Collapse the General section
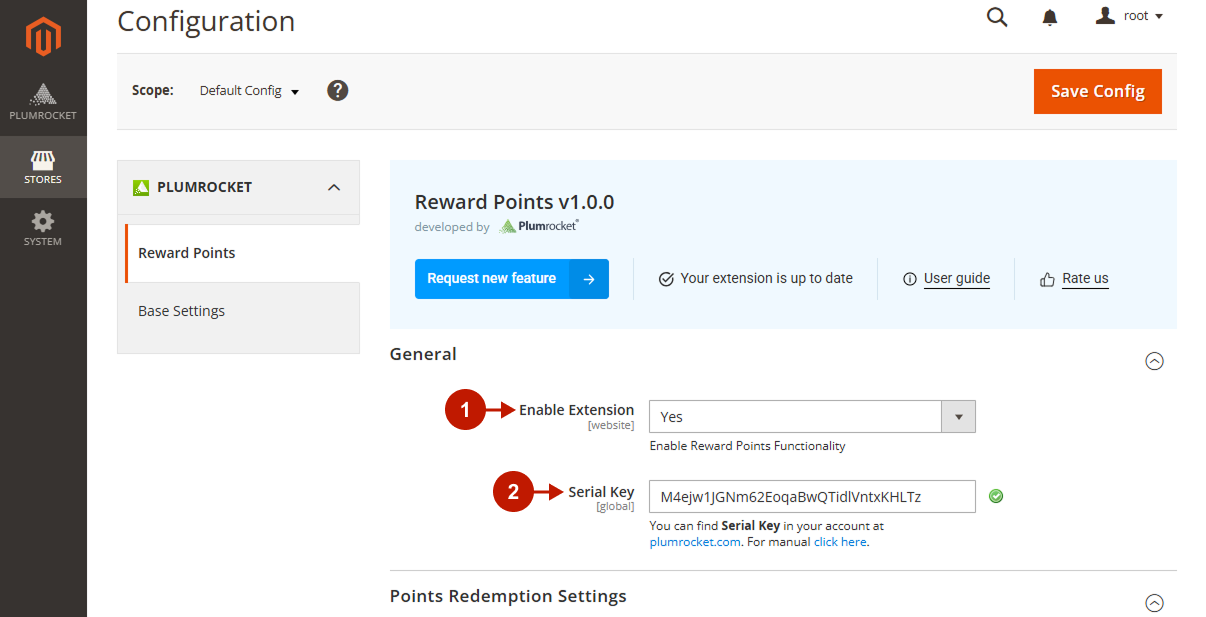The image size is (1206, 617). [x=1154, y=361]
